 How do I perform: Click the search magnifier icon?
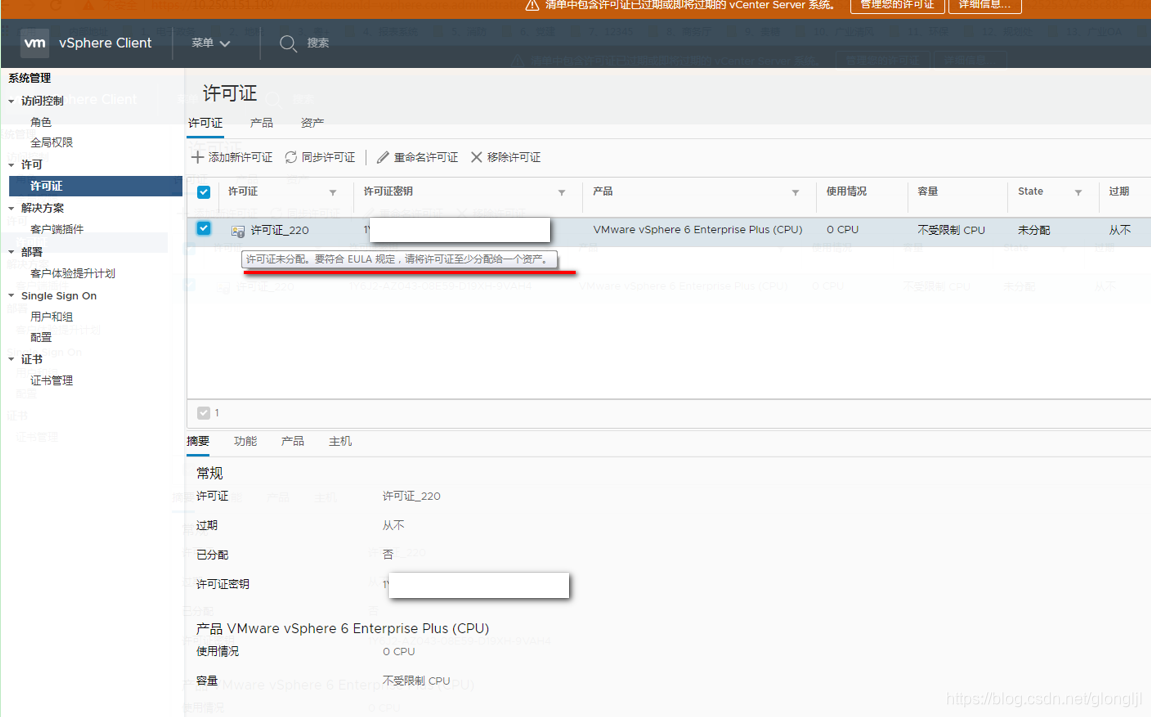288,43
